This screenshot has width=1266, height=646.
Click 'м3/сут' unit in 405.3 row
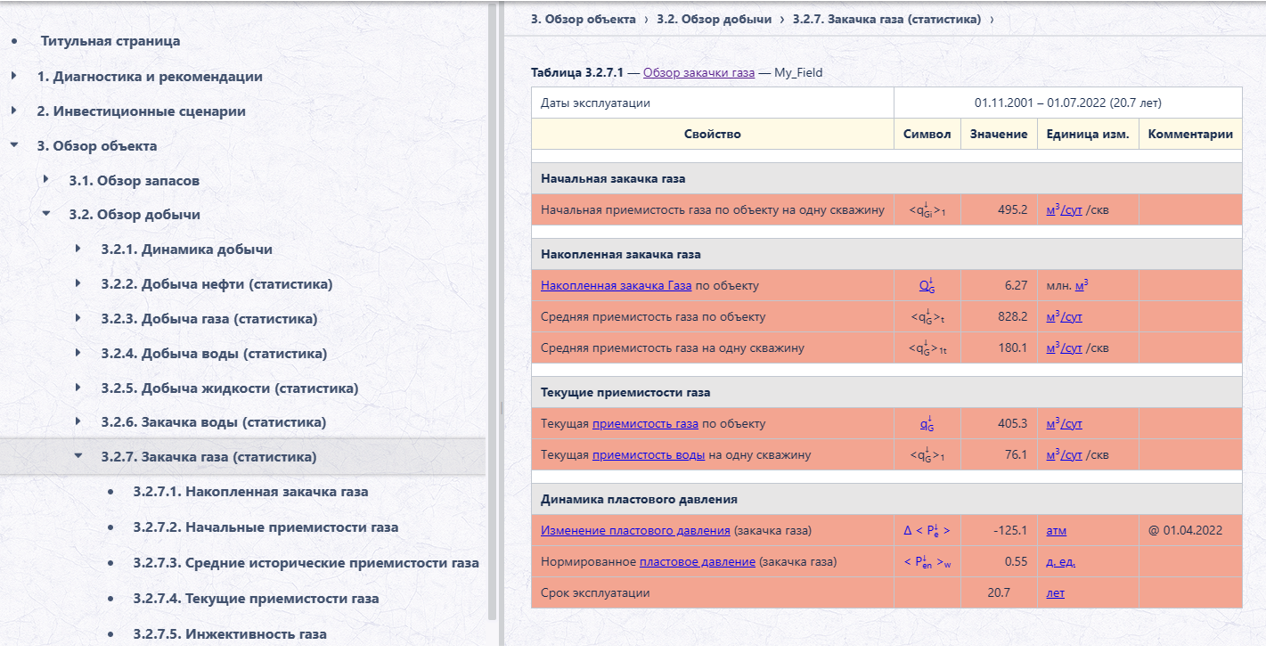click(1064, 424)
